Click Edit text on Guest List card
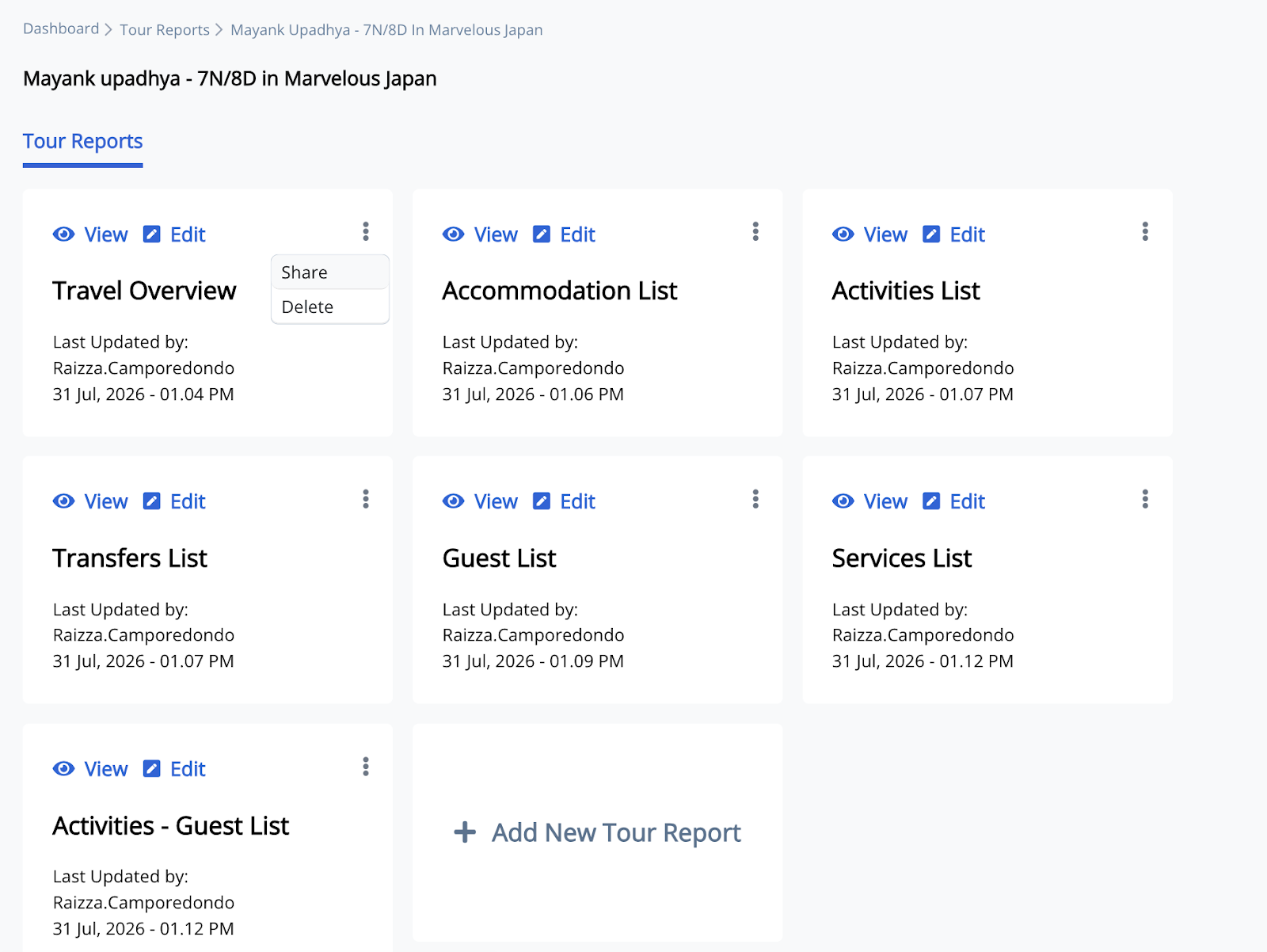1267x952 pixels. (577, 501)
